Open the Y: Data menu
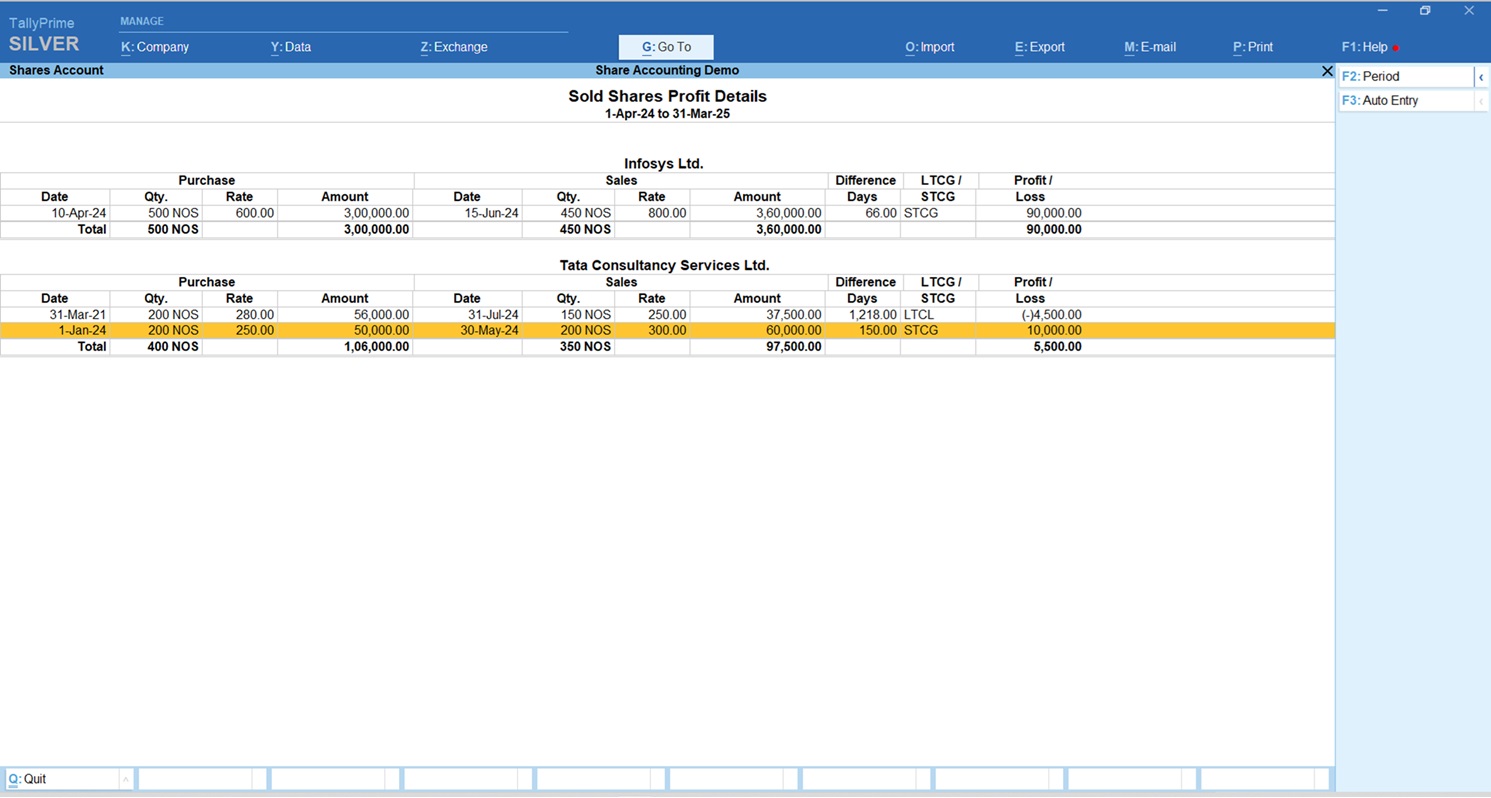This screenshot has width=1491, height=798. tap(291, 47)
